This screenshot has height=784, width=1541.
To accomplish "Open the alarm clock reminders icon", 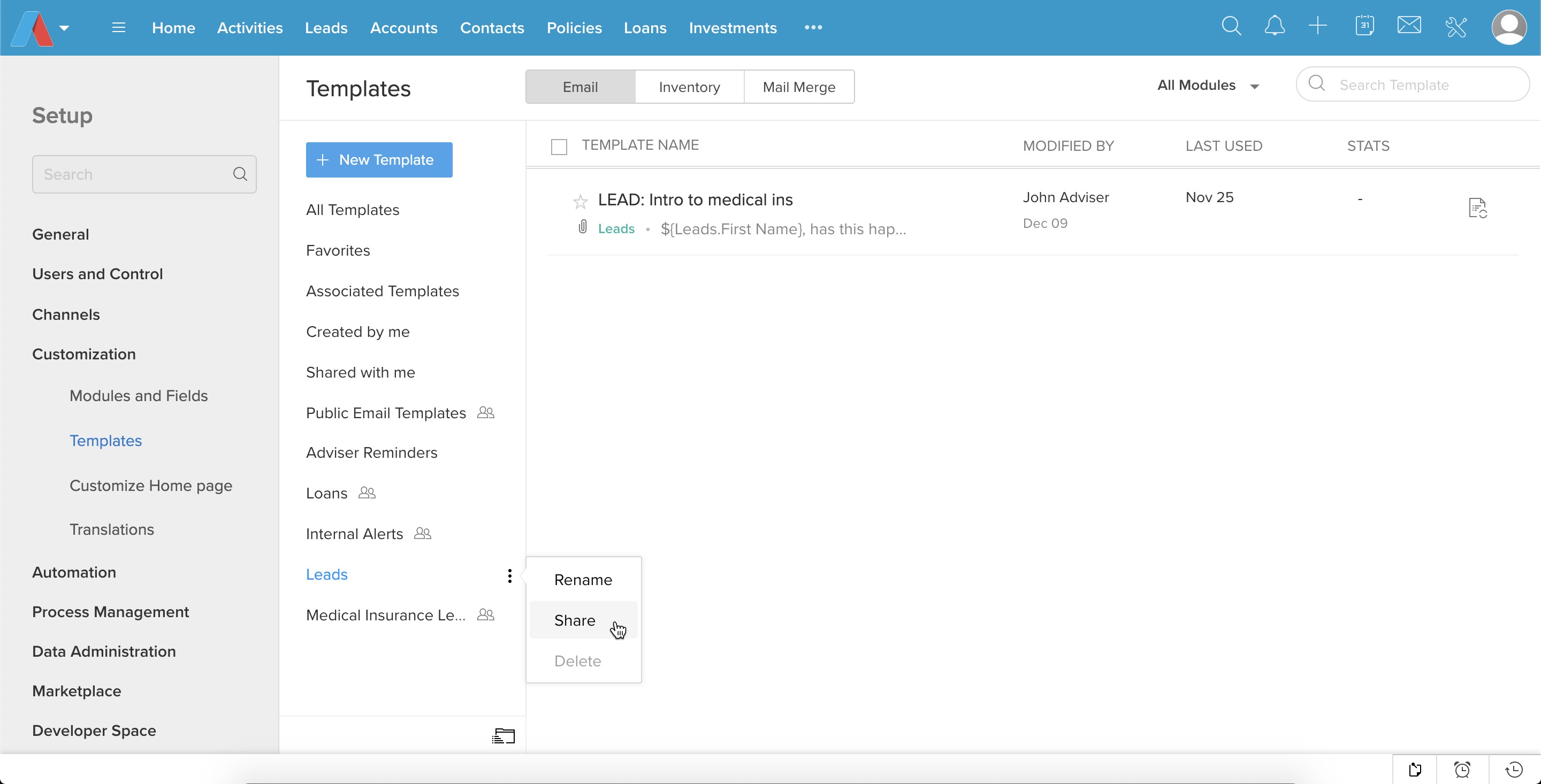I will 1462,769.
